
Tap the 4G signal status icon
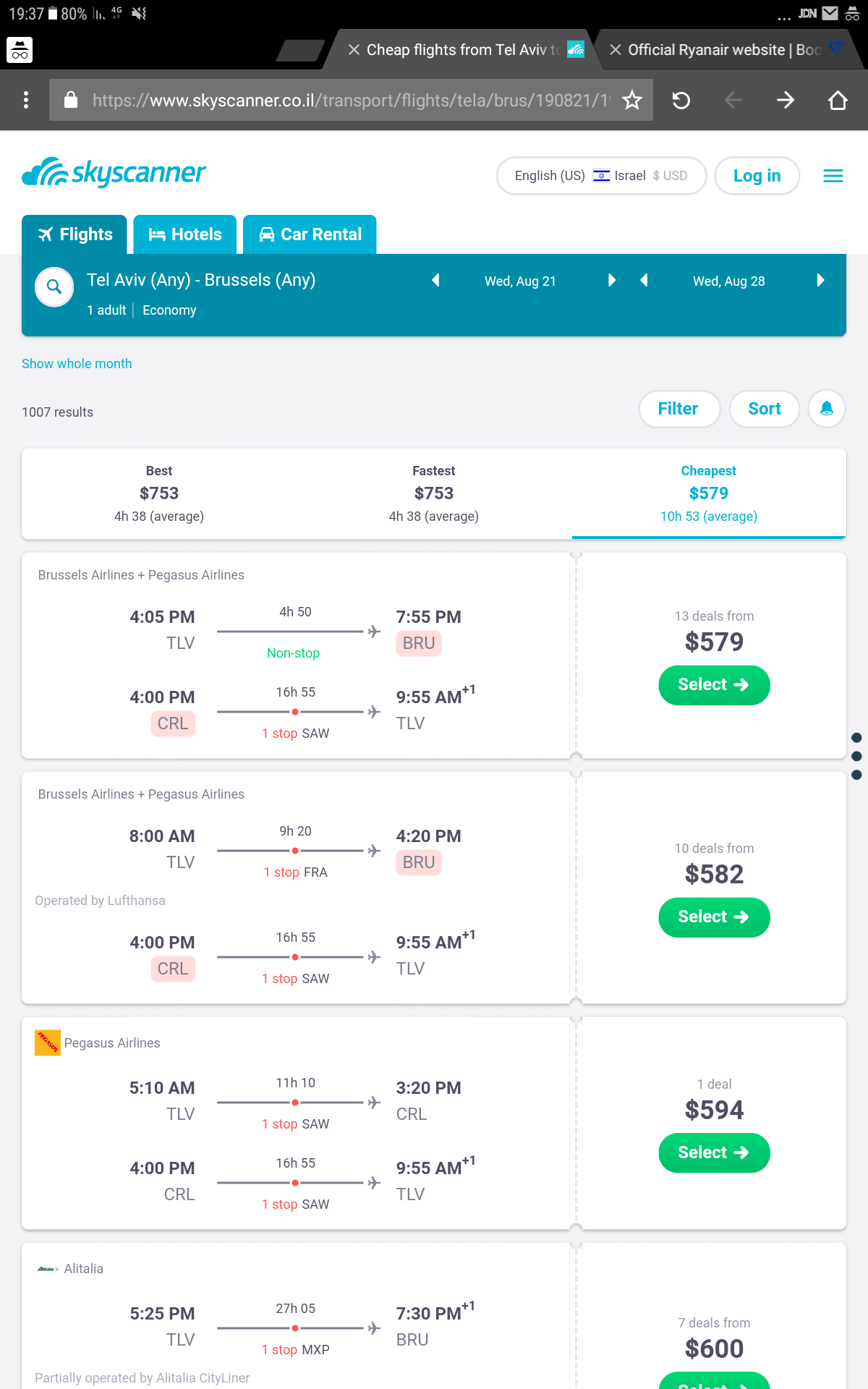(x=116, y=13)
